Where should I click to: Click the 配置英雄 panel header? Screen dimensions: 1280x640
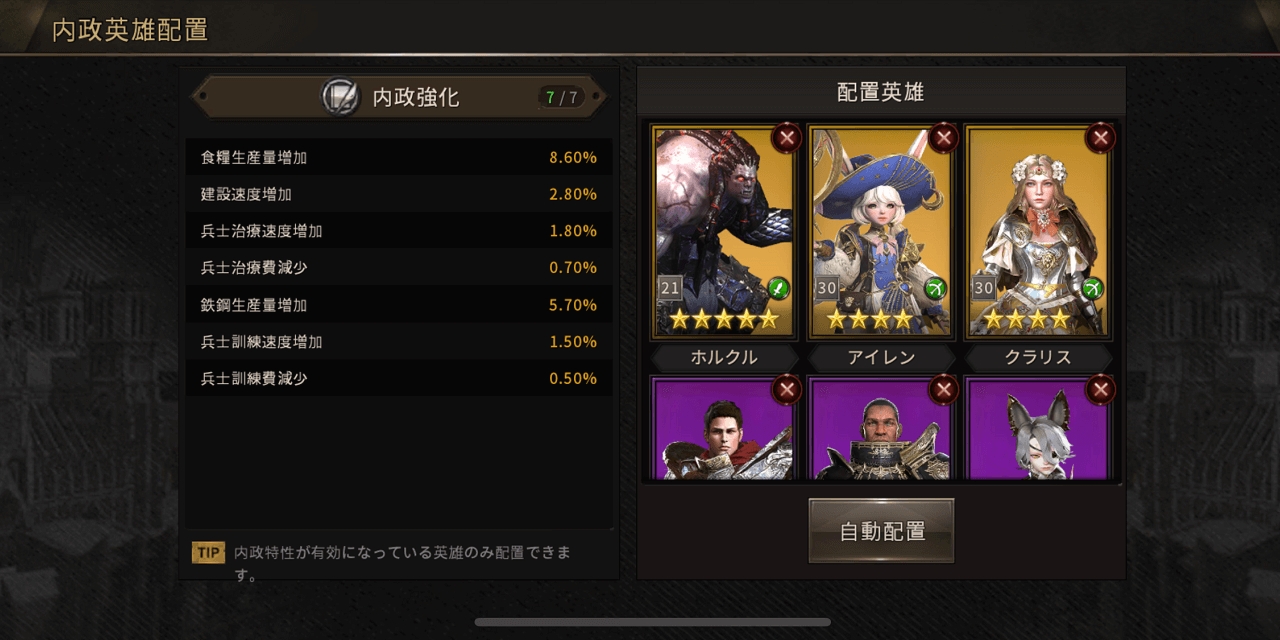881,92
